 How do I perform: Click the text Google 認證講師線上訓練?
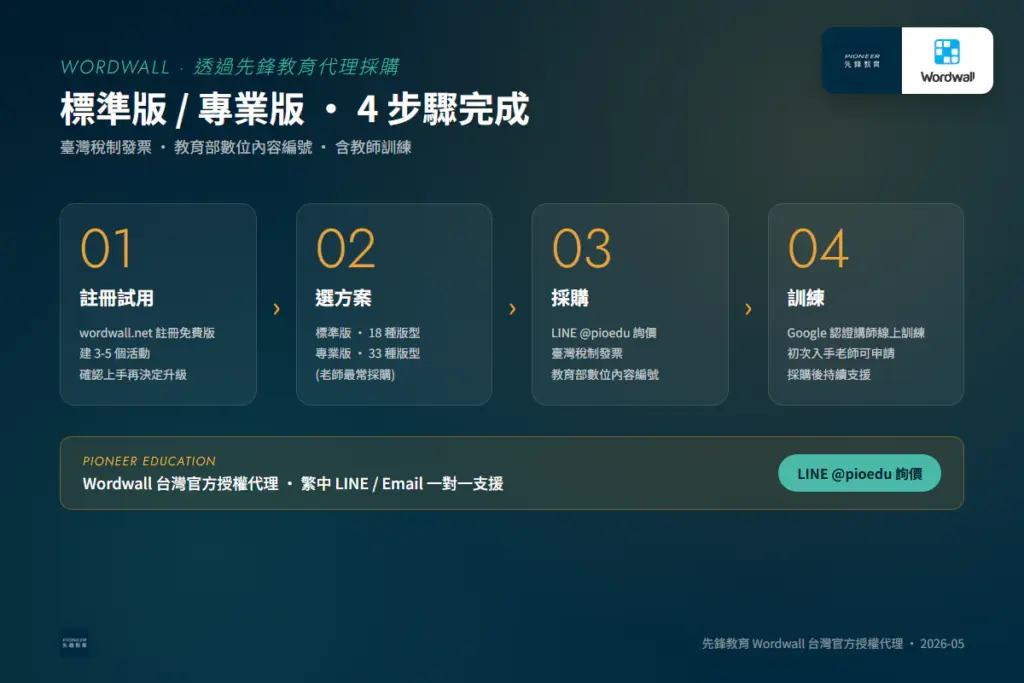(x=856, y=333)
